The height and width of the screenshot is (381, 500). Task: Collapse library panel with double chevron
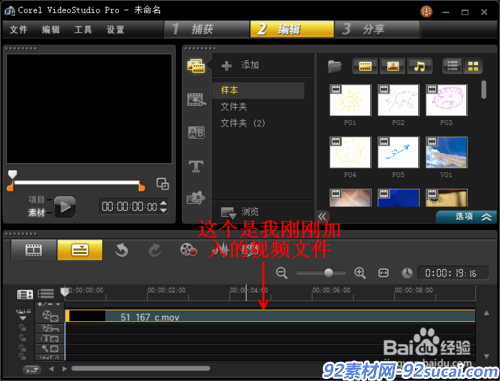point(322,216)
